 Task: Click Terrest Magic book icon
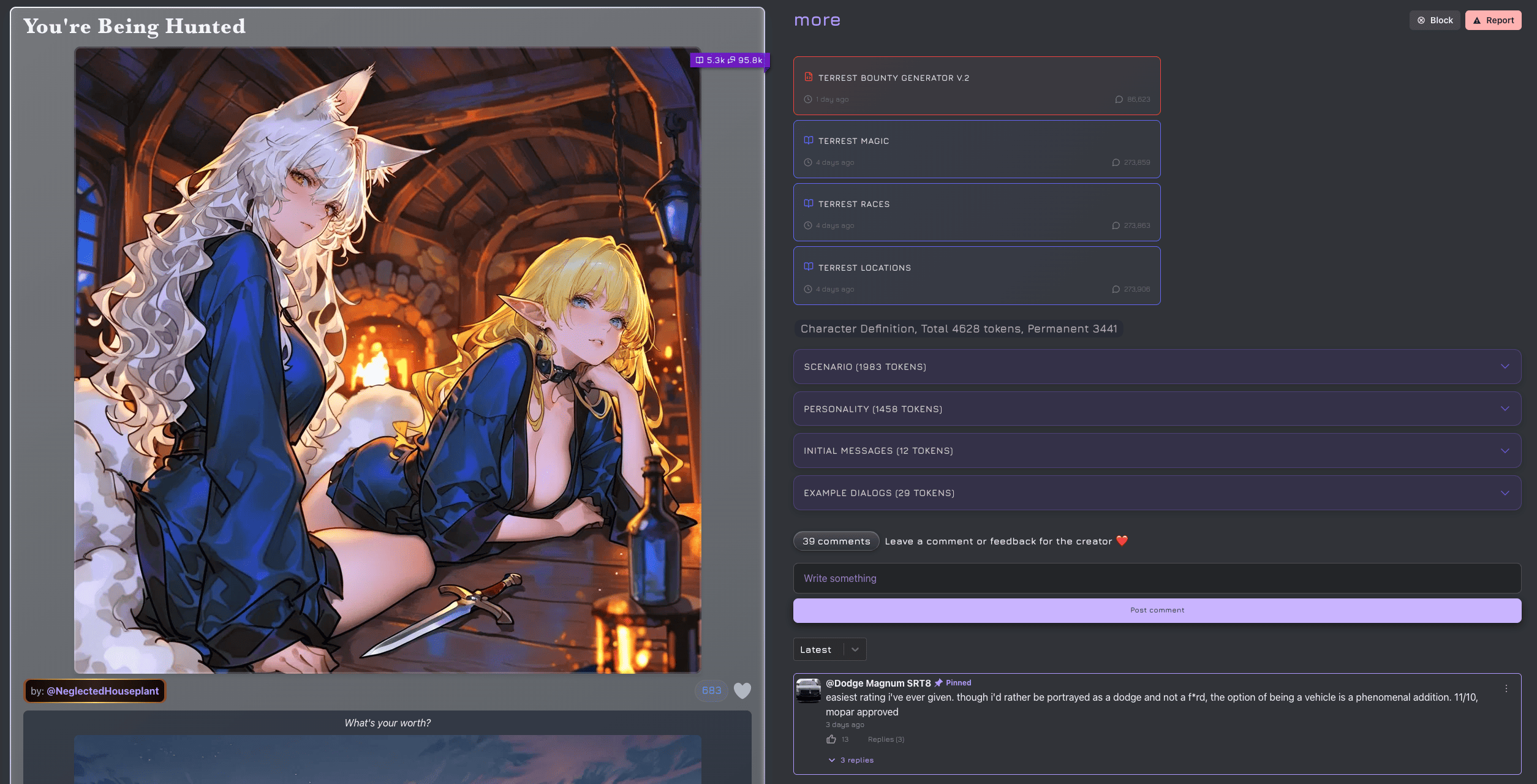[809, 140]
